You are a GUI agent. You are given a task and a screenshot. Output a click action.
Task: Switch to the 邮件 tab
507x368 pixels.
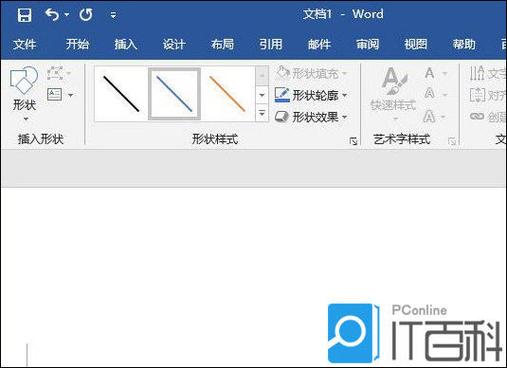tap(319, 44)
